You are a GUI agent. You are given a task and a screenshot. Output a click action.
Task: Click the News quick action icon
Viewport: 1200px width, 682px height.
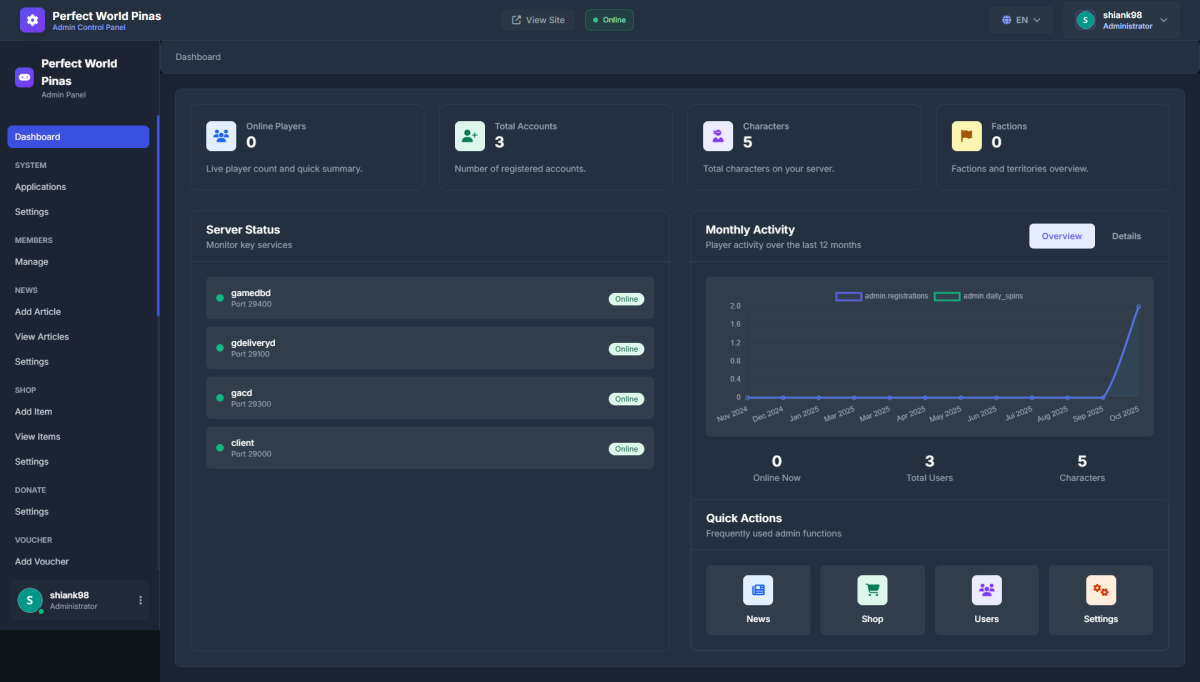pyautogui.click(x=758, y=590)
